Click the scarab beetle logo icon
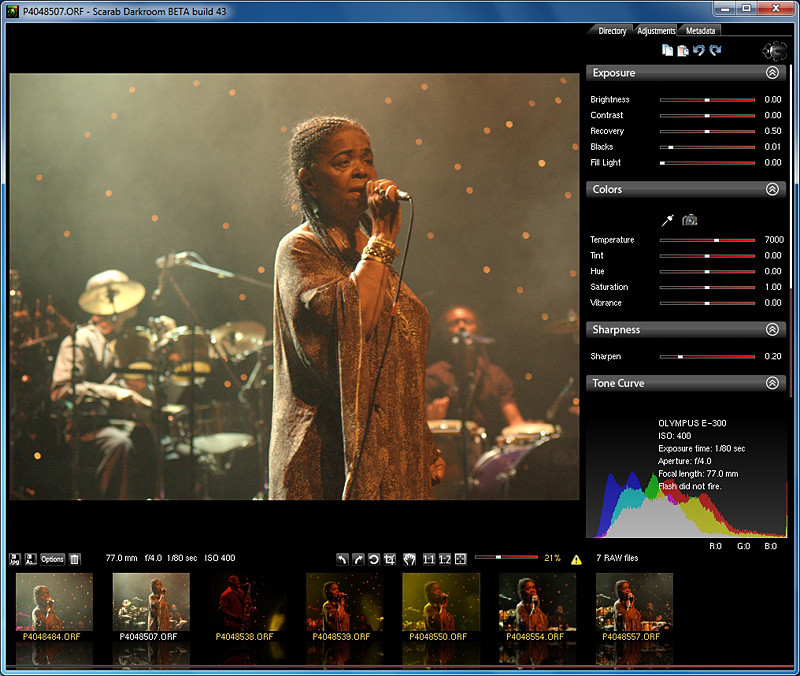This screenshot has width=800, height=676. 774,51
